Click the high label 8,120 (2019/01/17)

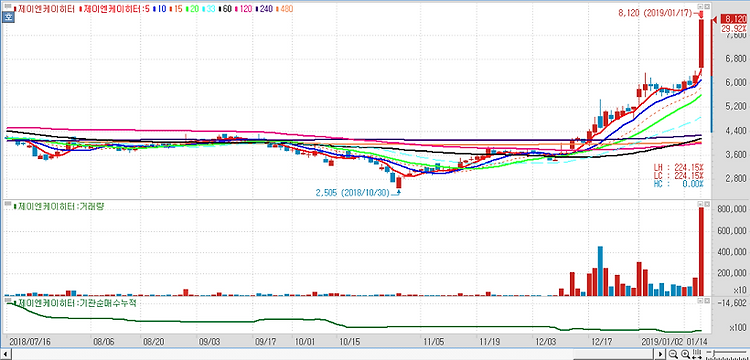[x=655, y=14]
